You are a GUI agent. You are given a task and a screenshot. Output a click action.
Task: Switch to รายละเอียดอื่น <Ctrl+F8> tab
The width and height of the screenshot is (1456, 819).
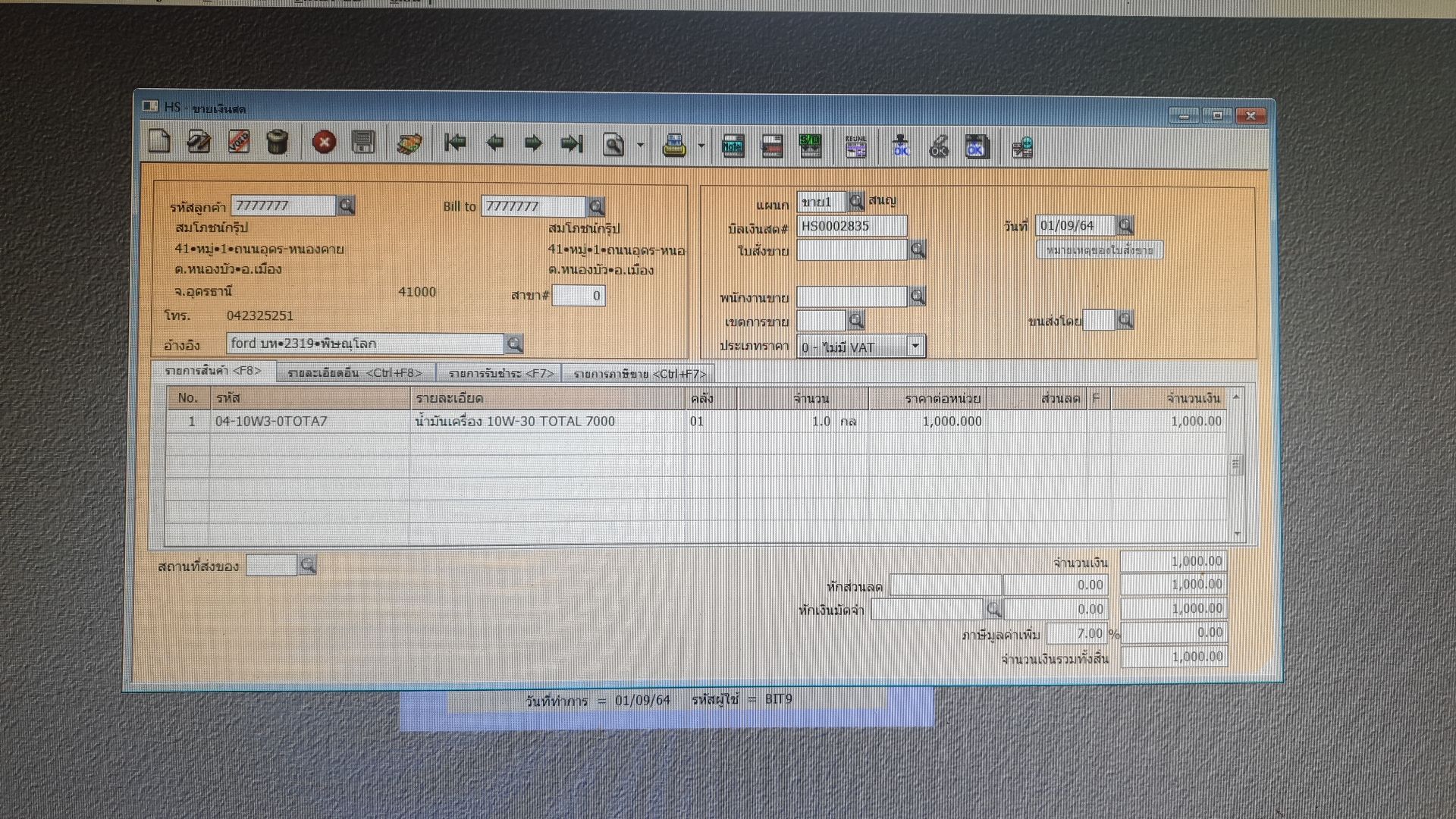355,373
